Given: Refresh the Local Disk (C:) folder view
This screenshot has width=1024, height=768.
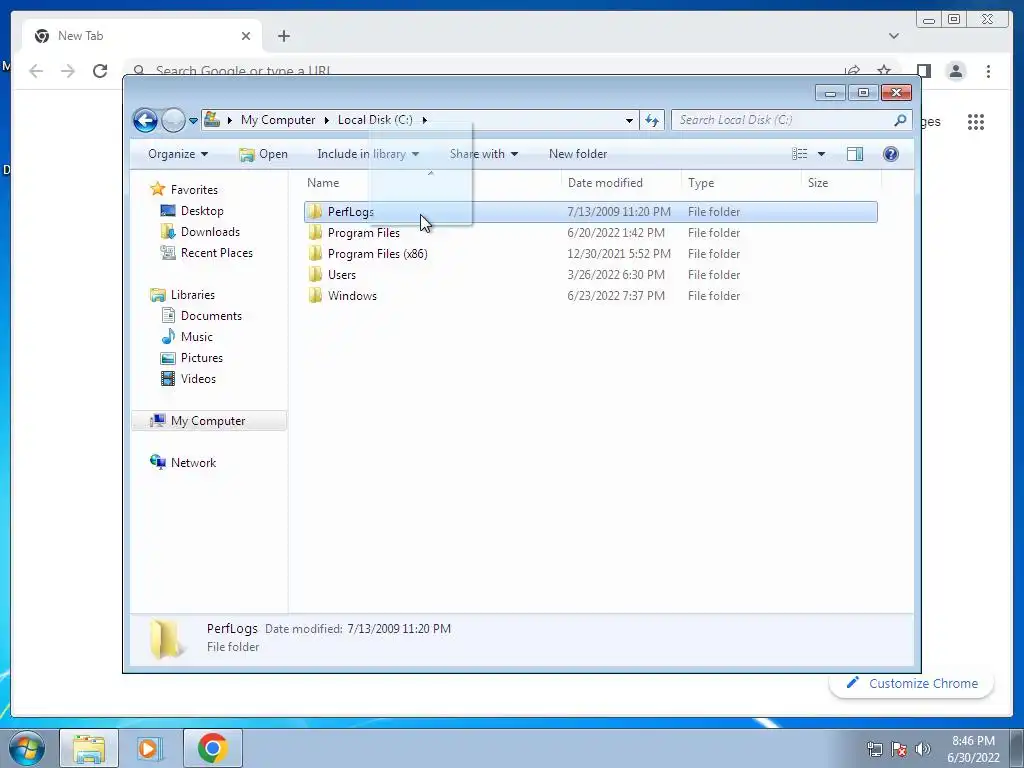Looking at the screenshot, I should pos(652,120).
